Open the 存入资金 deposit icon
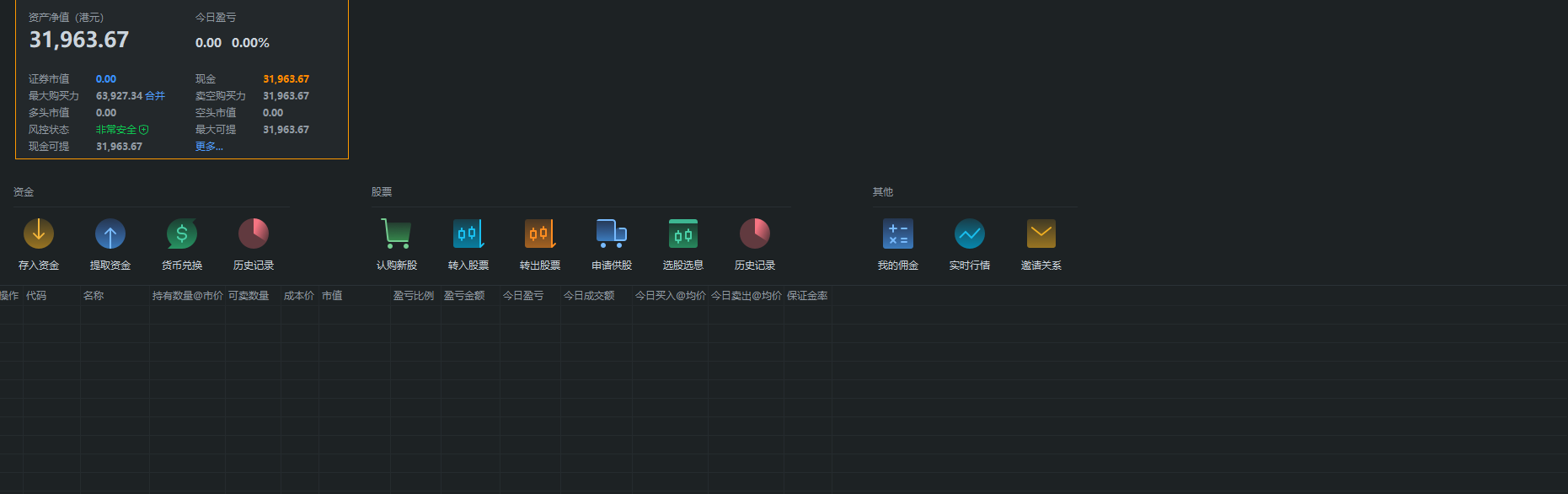 pyautogui.click(x=39, y=234)
